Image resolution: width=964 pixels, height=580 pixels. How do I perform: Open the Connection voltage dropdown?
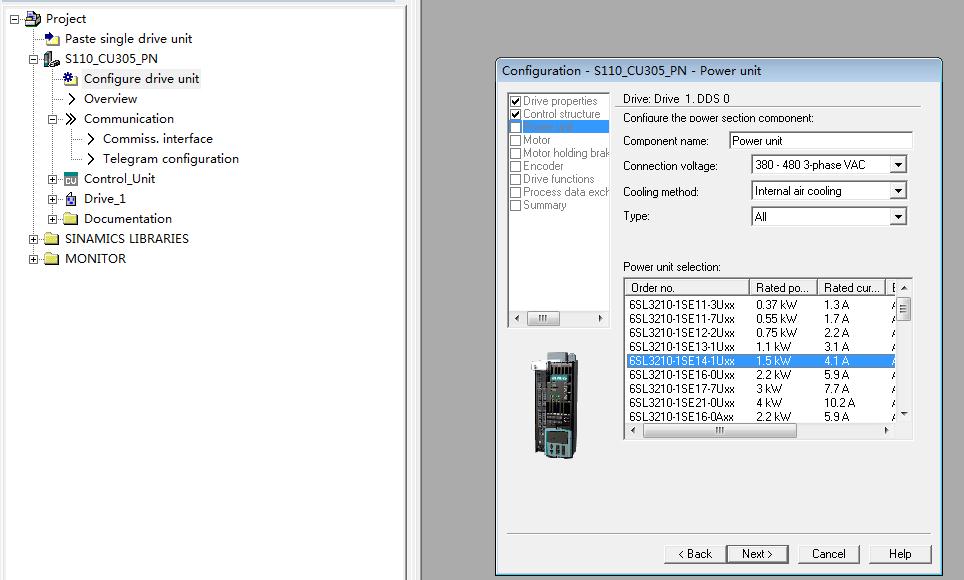[x=898, y=165]
